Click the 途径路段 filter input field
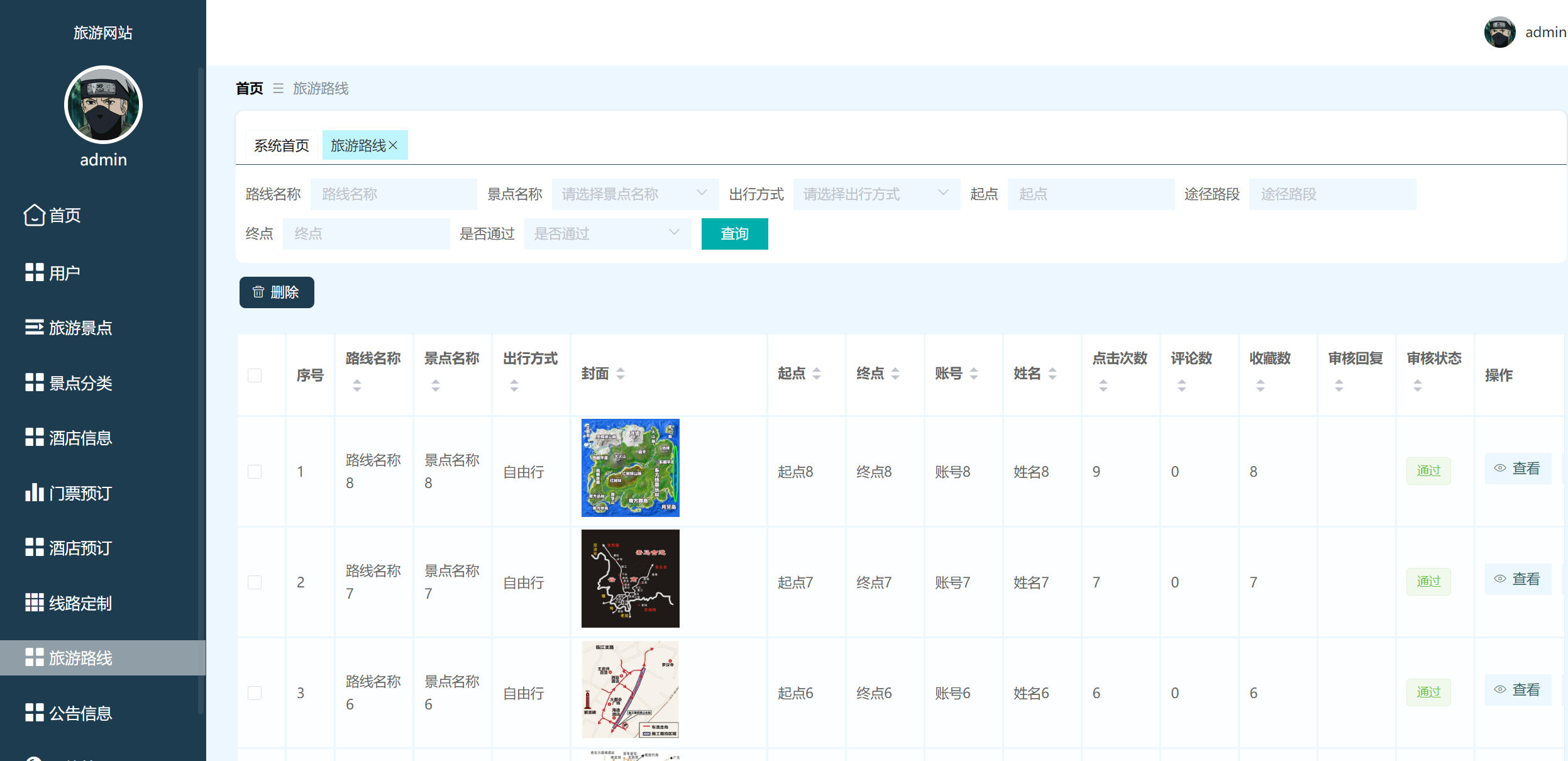 (1332, 194)
